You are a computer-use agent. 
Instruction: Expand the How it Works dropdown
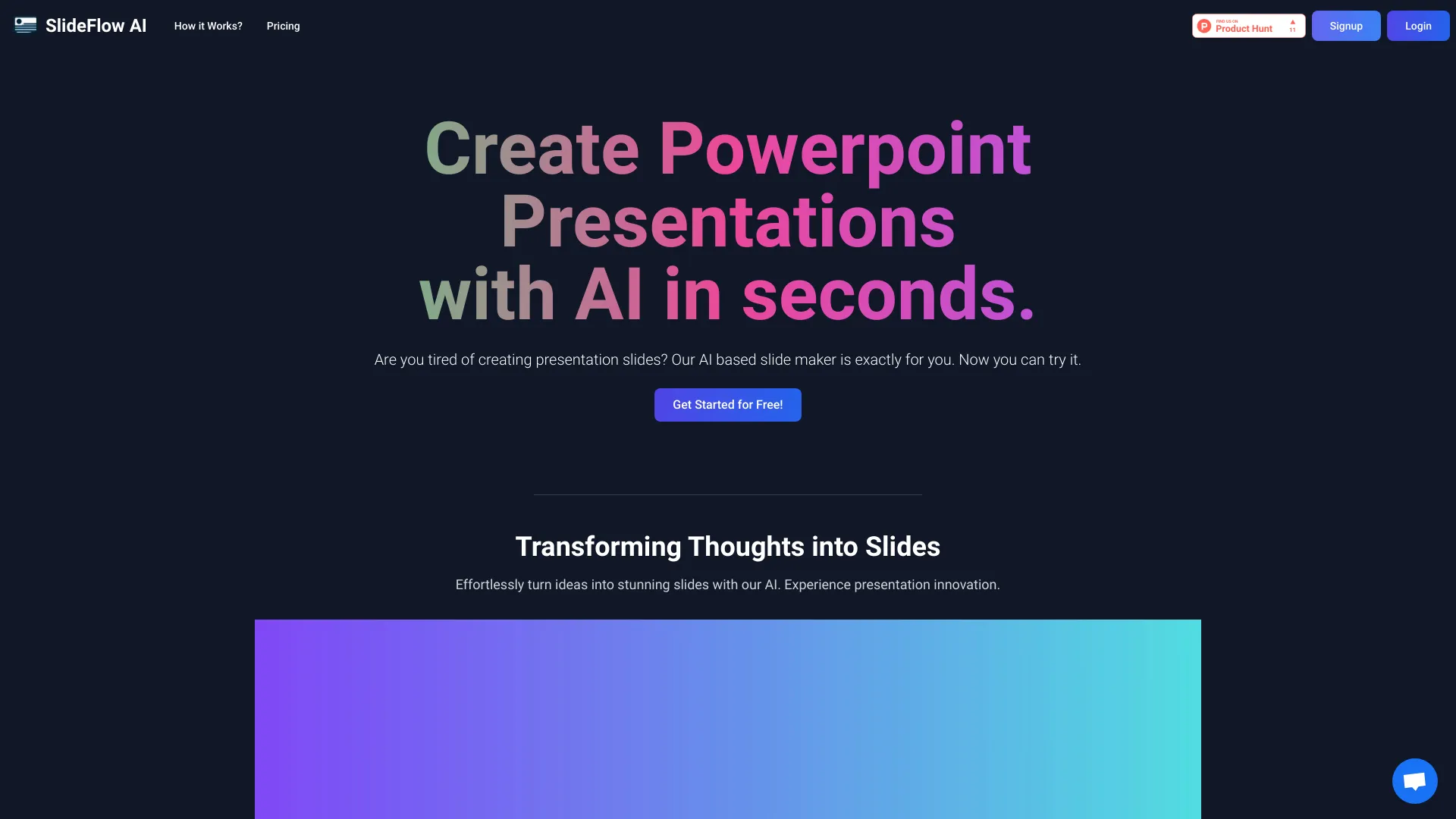(208, 26)
